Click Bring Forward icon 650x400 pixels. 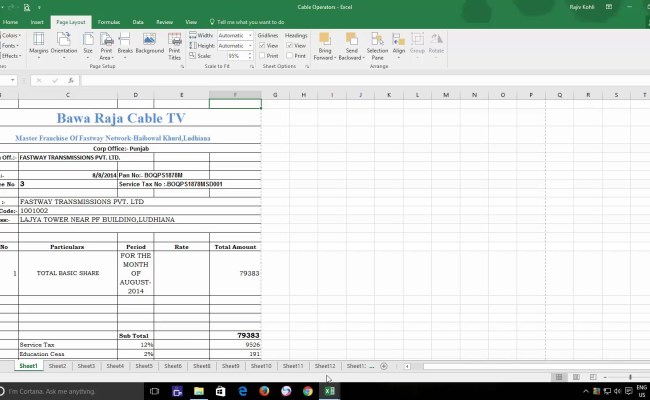(x=325, y=39)
